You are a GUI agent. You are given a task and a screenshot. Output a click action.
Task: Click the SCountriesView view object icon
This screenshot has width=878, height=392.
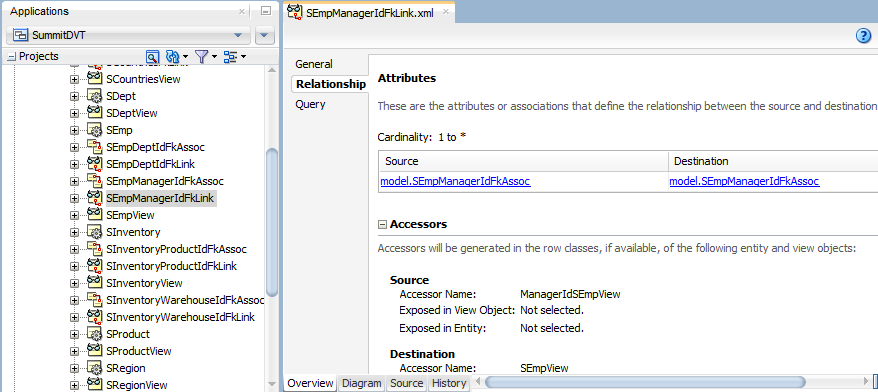[x=94, y=79]
